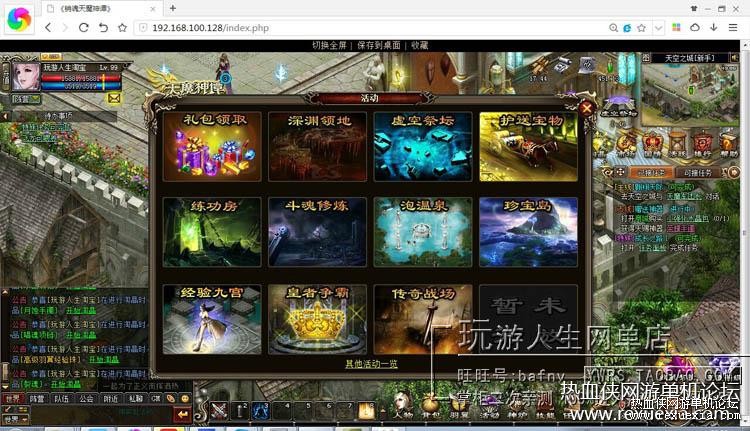This screenshot has width=750, height=431.
Task: Toggle the task panel arrow button
Action: 734,172
